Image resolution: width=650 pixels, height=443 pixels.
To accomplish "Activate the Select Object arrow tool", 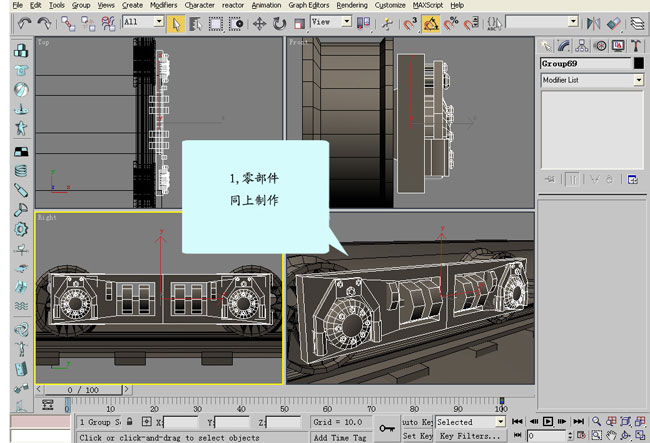I will point(176,24).
